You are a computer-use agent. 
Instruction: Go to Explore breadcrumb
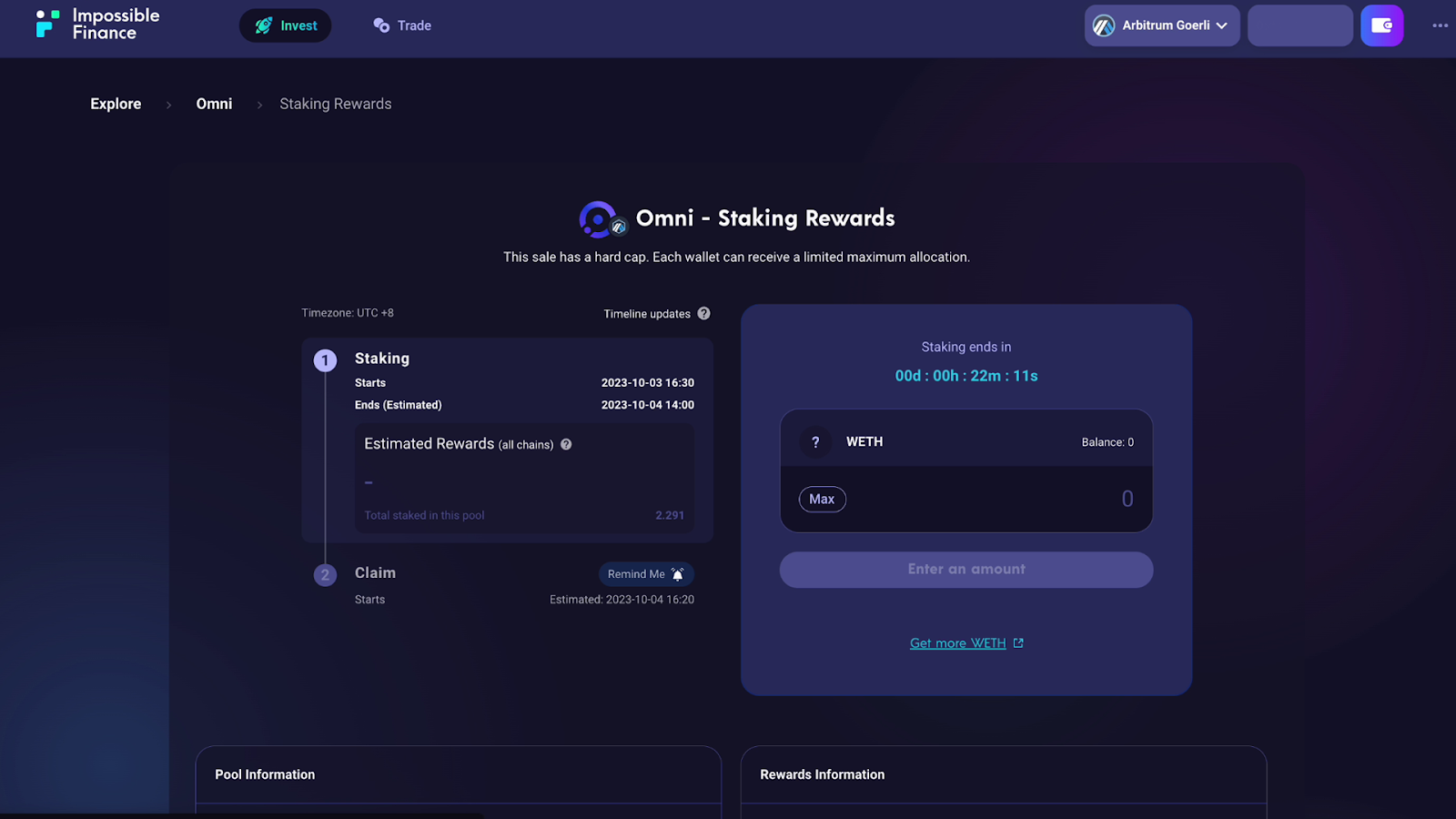tap(116, 104)
